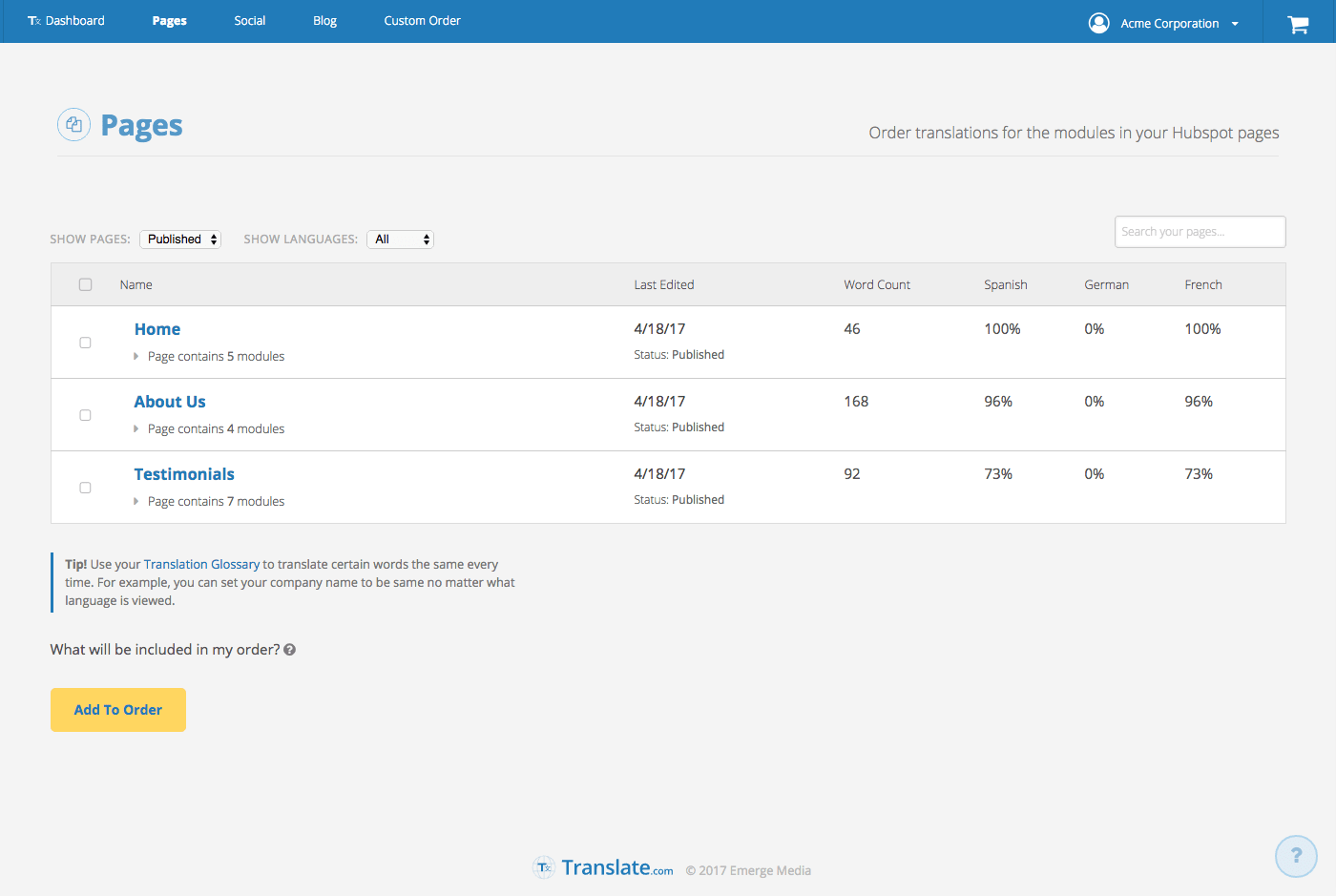Image resolution: width=1336 pixels, height=896 pixels.
Task: Expand Home page modules list
Action: tap(136, 357)
